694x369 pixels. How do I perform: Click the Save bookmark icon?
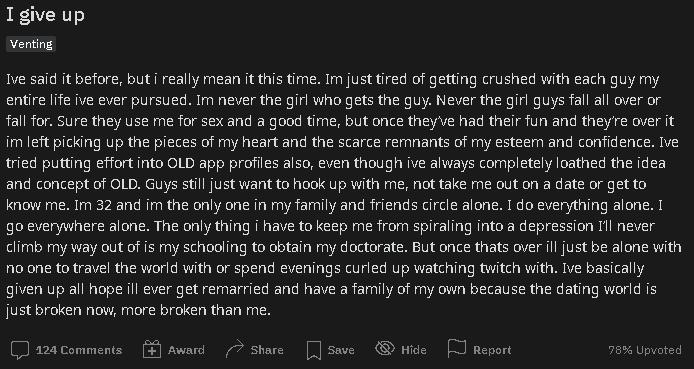313,350
